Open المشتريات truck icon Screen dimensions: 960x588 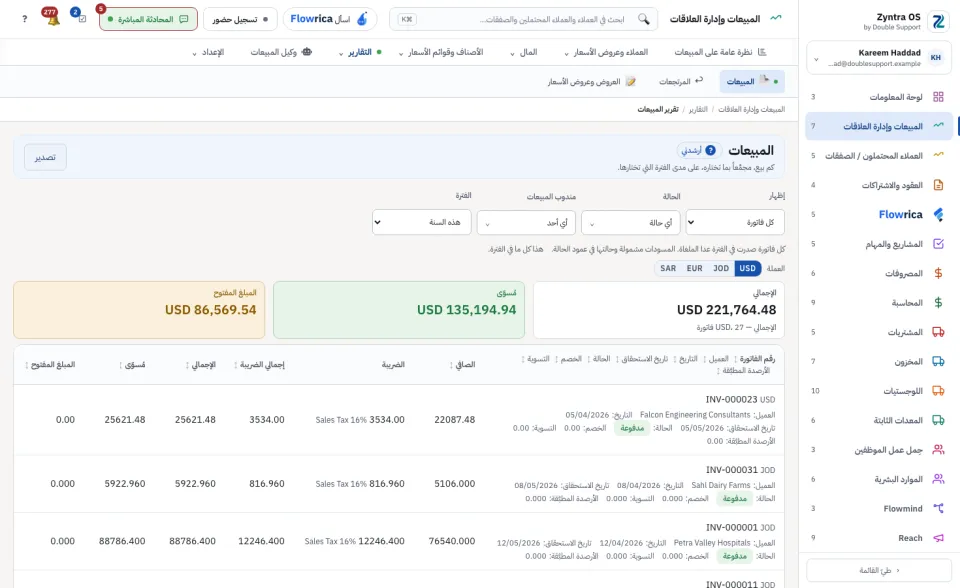click(938, 332)
